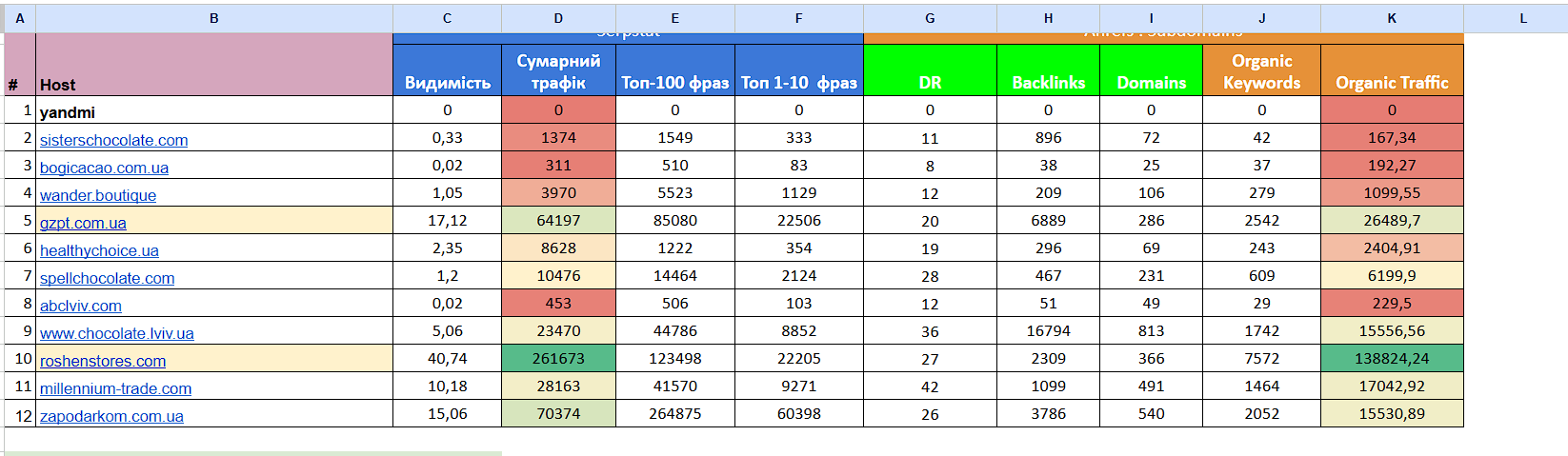Open the wander.boutique link

(98, 195)
